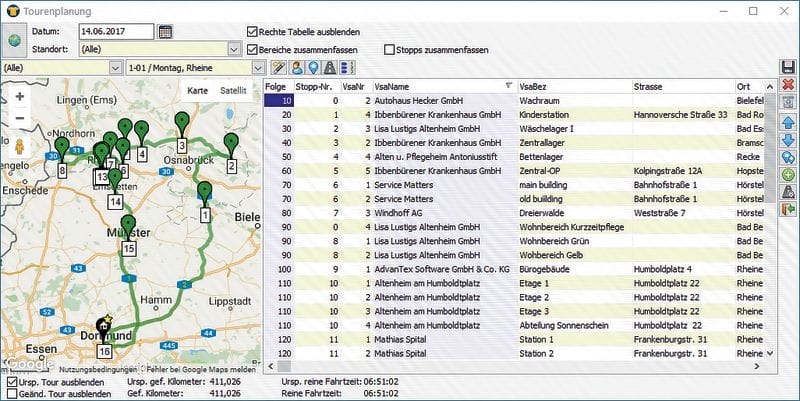Screen dimensions: 800x401
Task: Click into the Datum field 14.06.2017
Action: point(116,32)
